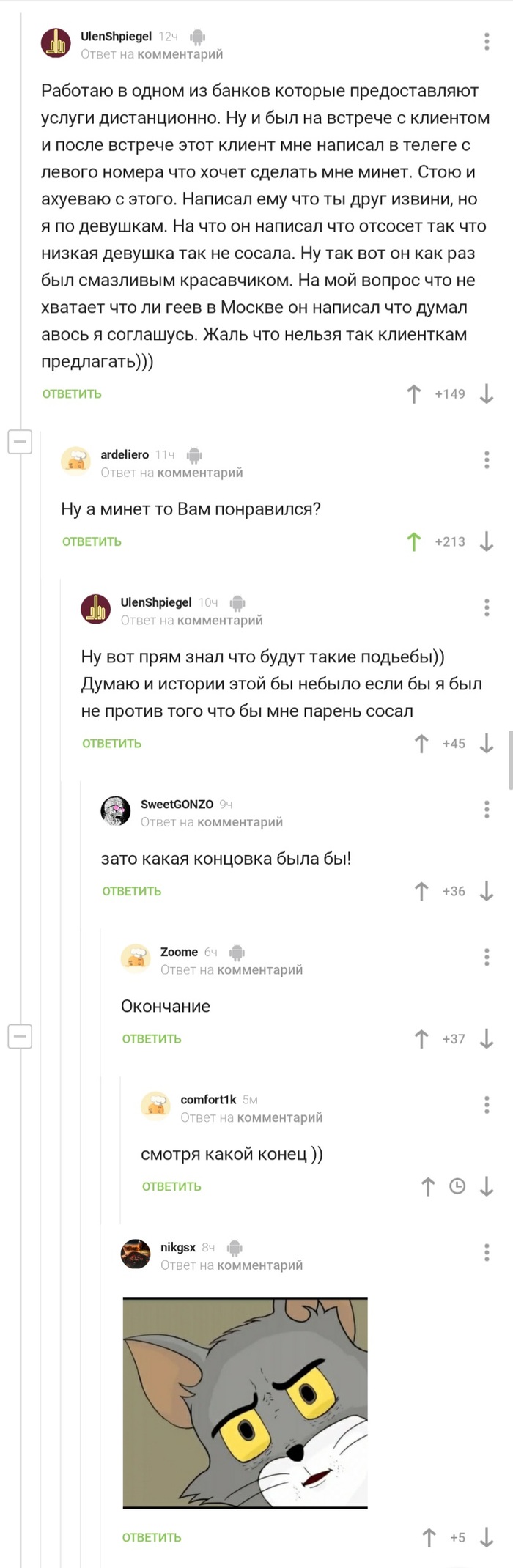Viewport: 513px width, 1568px height.
Task: Collapse the thread next to Zoome's comment
Action: pyautogui.click(x=21, y=1037)
